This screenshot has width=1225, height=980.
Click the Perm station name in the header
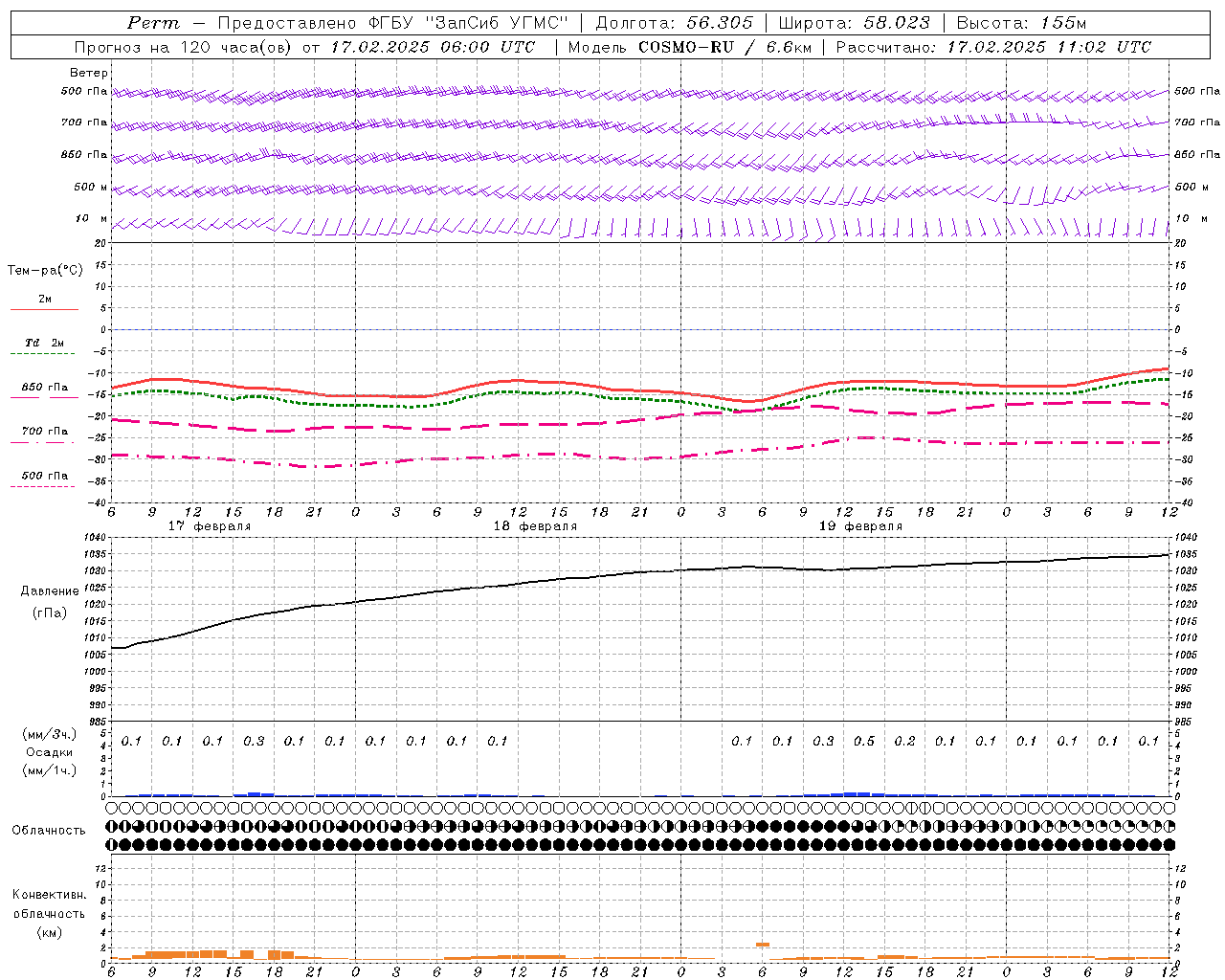pos(153,24)
